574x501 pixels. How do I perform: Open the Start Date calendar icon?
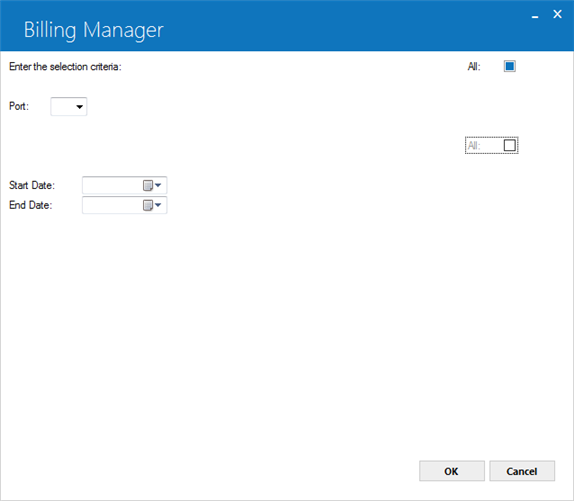point(148,186)
